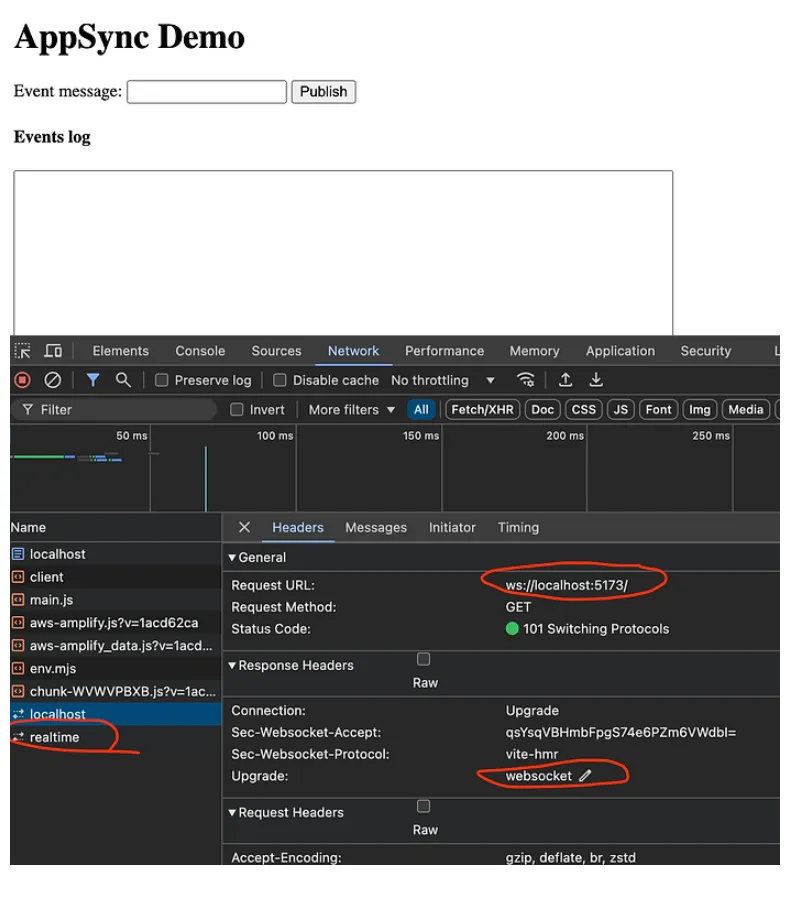Open network search magnifier
Screen dimensions: 794x904
pyautogui.click(x=123, y=380)
